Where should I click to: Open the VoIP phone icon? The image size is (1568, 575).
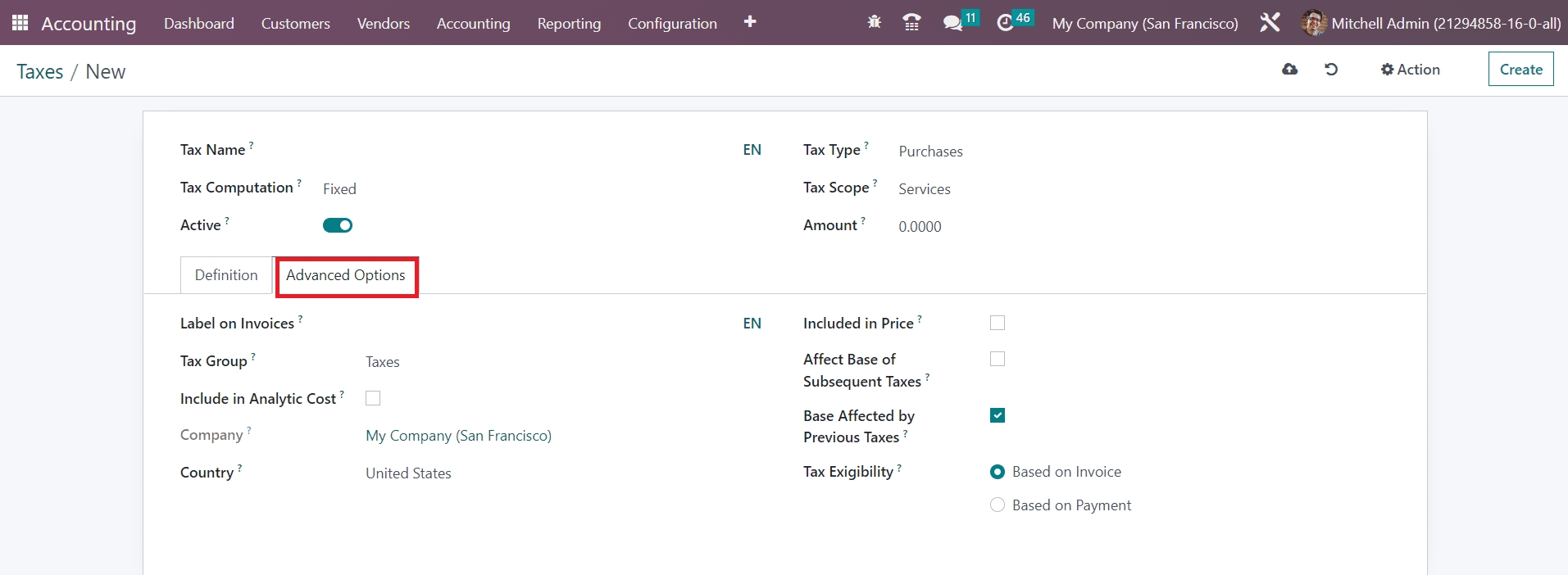click(x=911, y=23)
